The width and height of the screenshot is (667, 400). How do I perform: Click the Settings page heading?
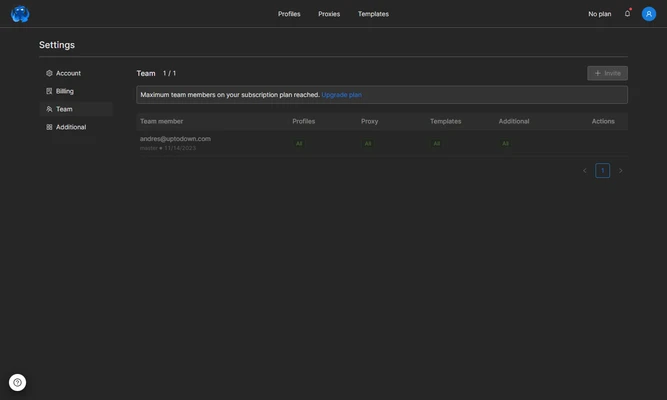[57, 45]
